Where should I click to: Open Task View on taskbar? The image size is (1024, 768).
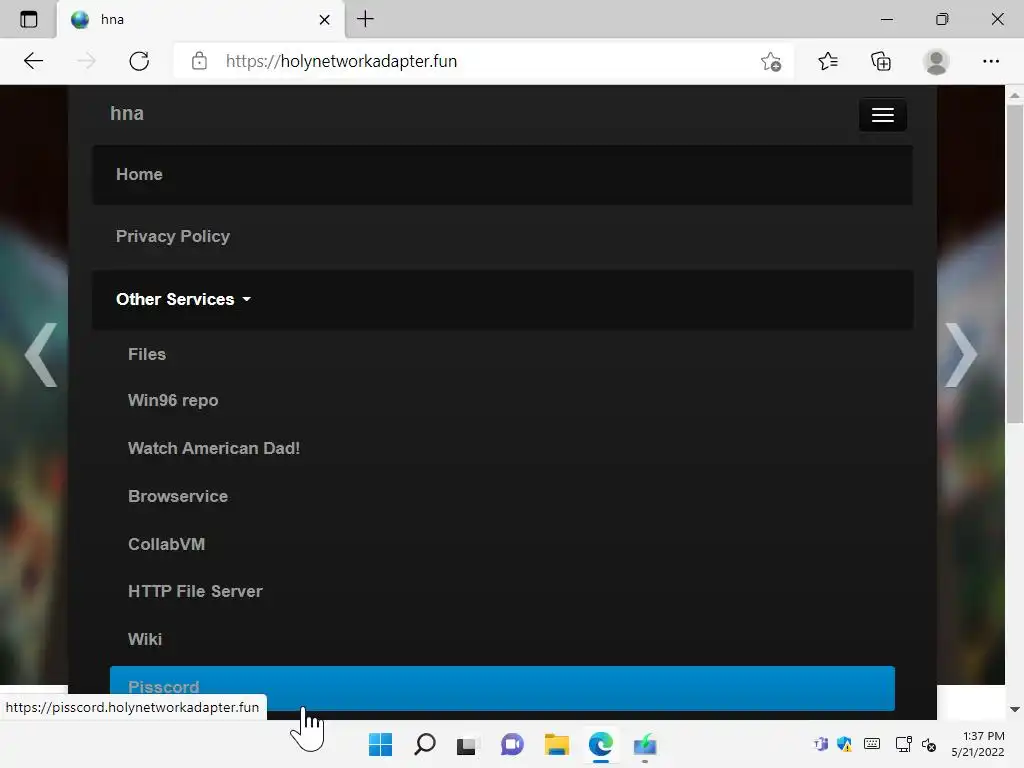[466, 744]
